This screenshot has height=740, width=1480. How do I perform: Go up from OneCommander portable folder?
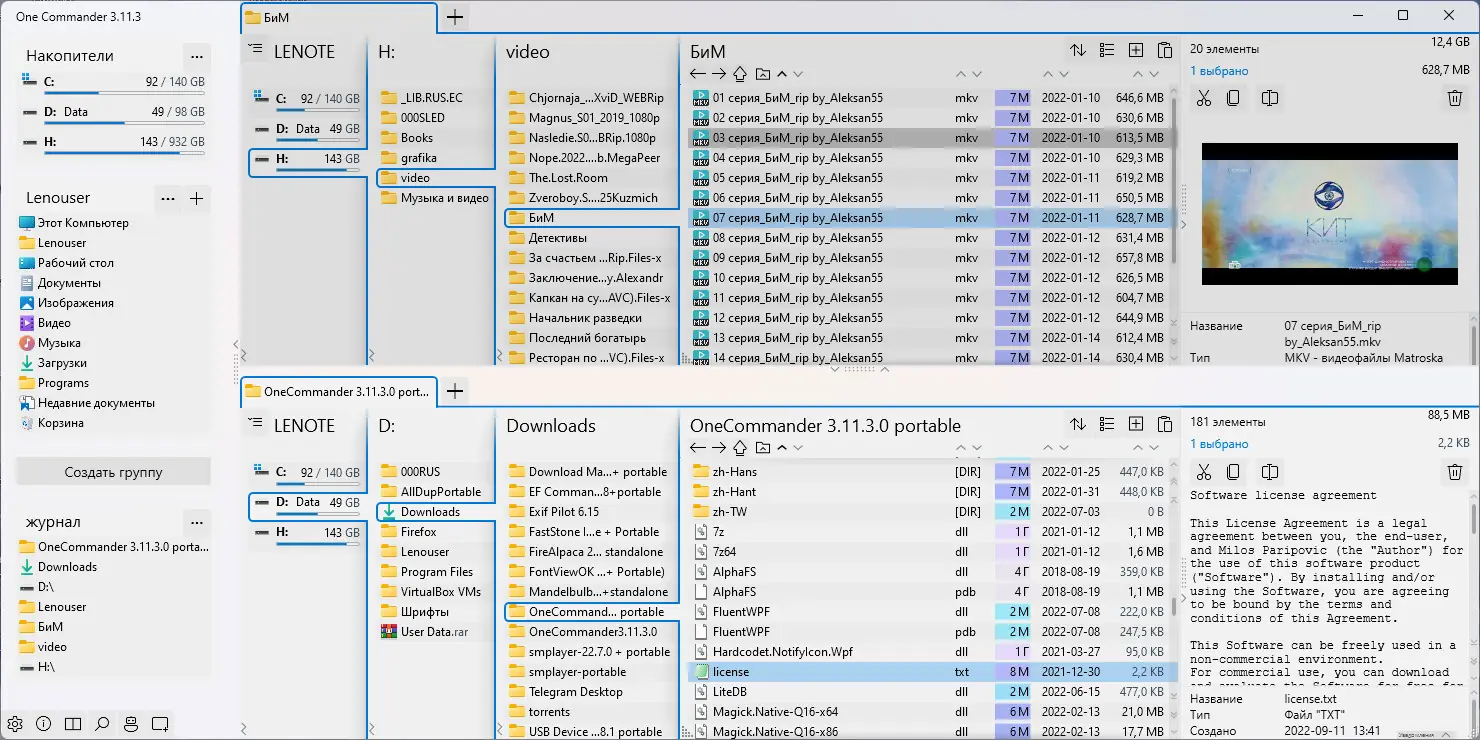pos(740,448)
